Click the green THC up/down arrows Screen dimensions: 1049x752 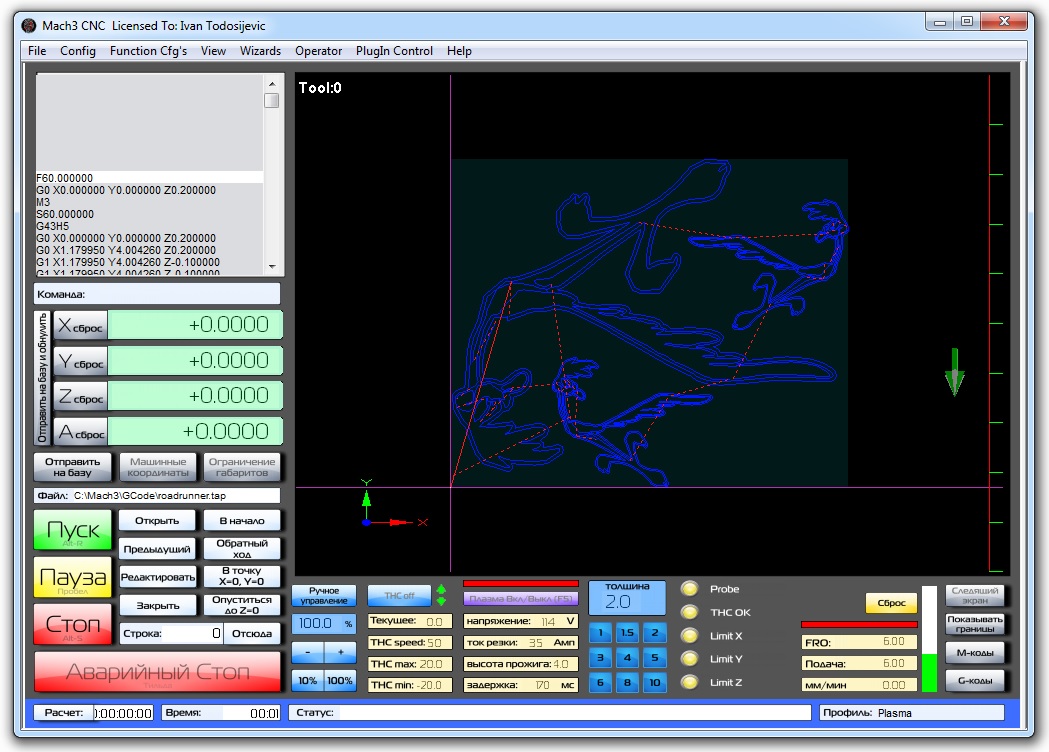pyautogui.click(x=441, y=595)
